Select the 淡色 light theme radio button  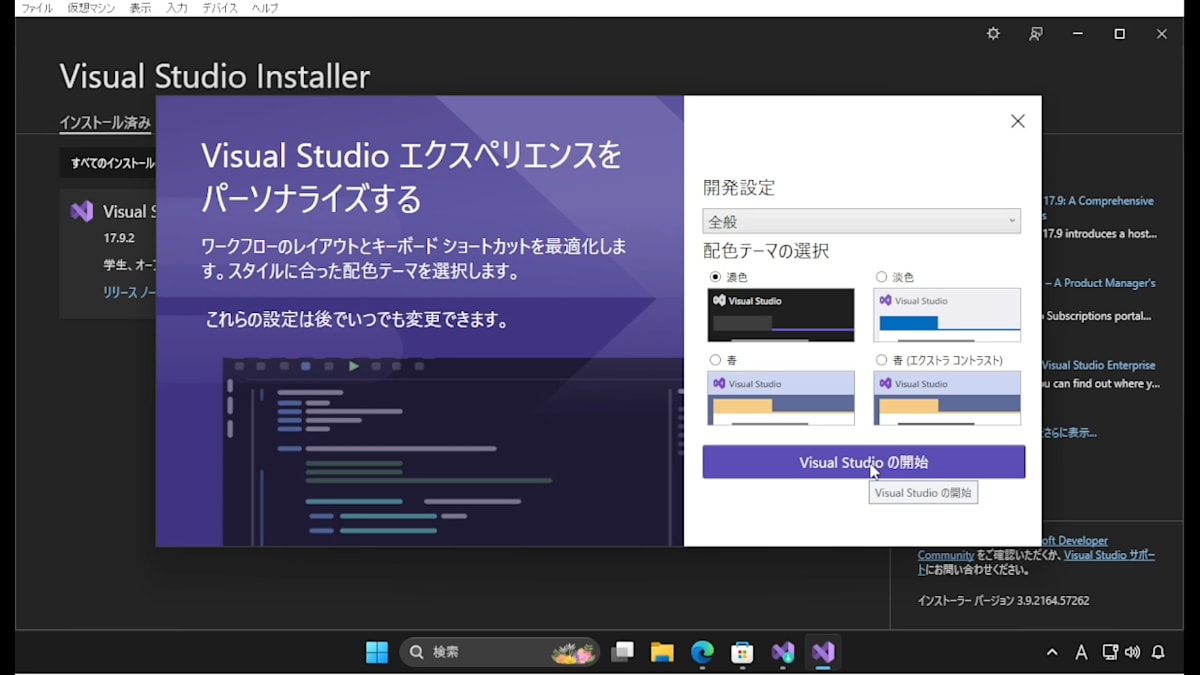click(881, 276)
